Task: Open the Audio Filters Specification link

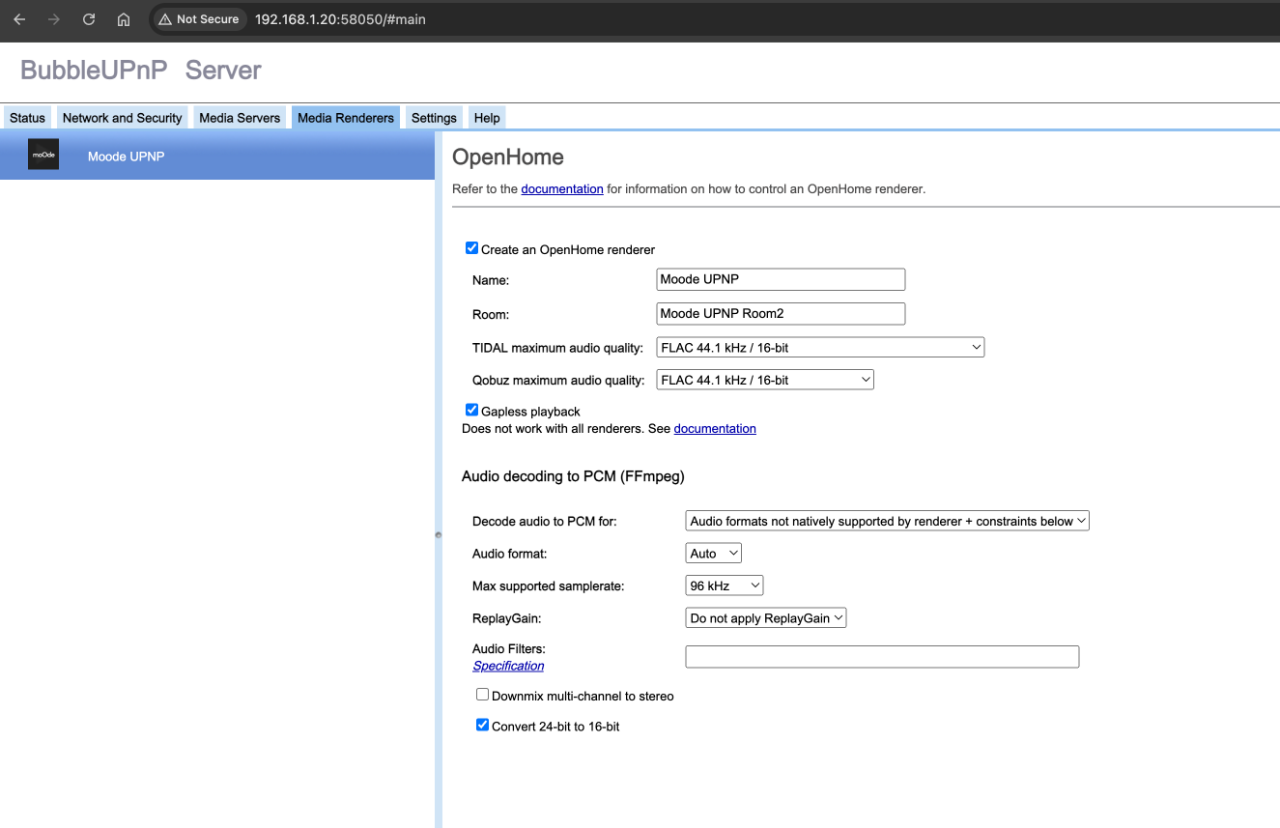Action: coord(508,666)
